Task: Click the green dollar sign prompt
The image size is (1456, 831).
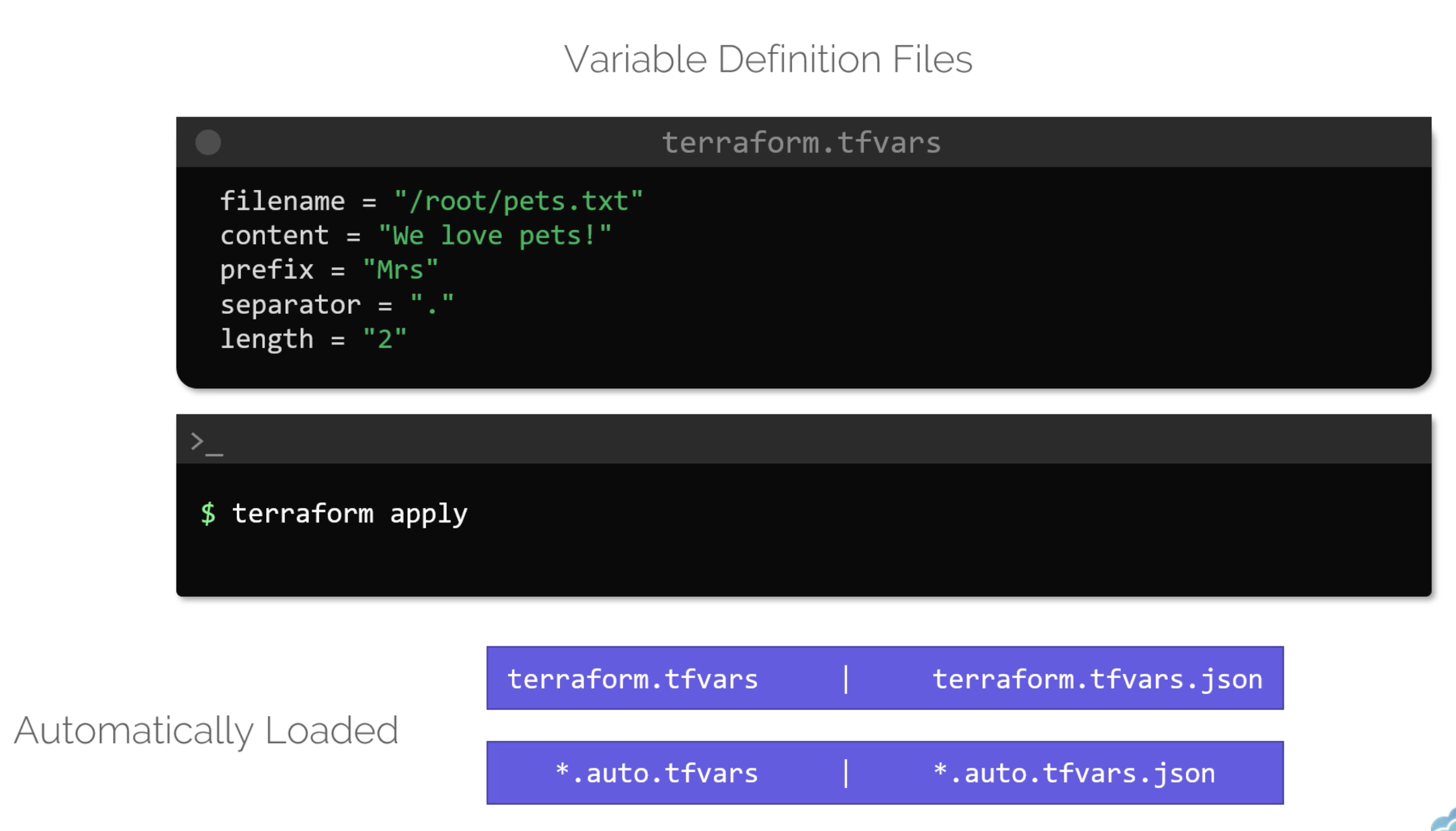Action: 208,514
